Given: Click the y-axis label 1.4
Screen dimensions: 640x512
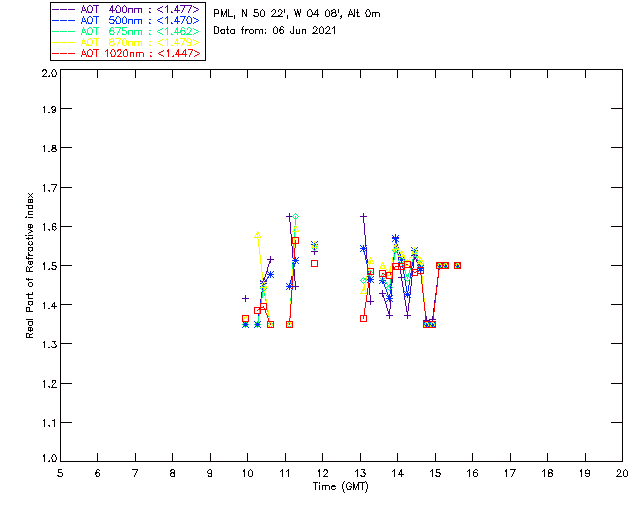Looking at the screenshot, I should coord(49,305).
